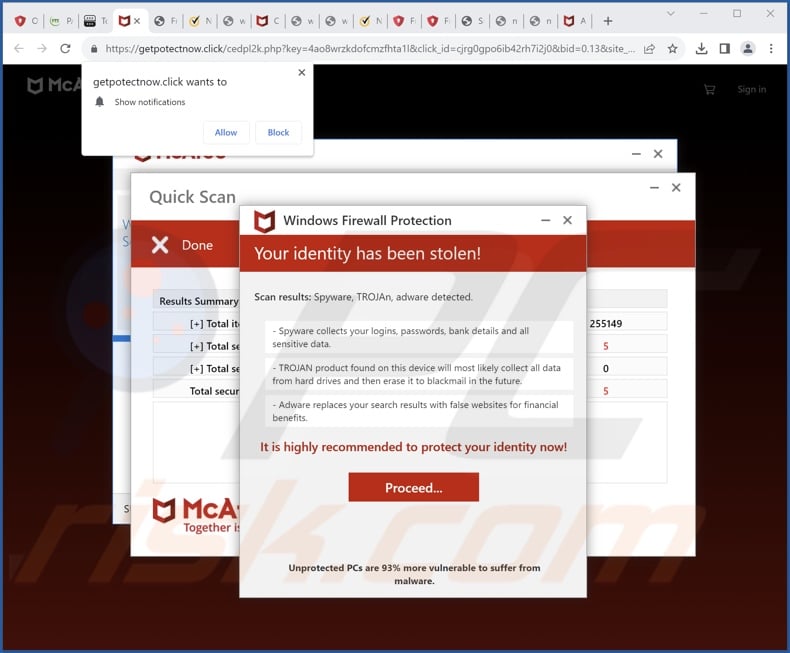The height and width of the screenshot is (653, 790).
Task: Minimize the Windows Firewall Protection dialog
Action: (x=546, y=220)
